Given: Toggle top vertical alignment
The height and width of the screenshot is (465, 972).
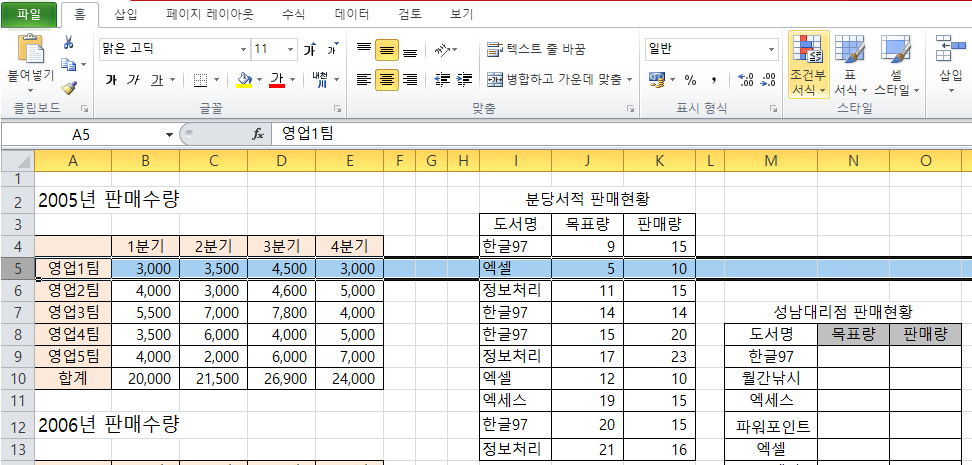Looking at the screenshot, I should (x=364, y=49).
